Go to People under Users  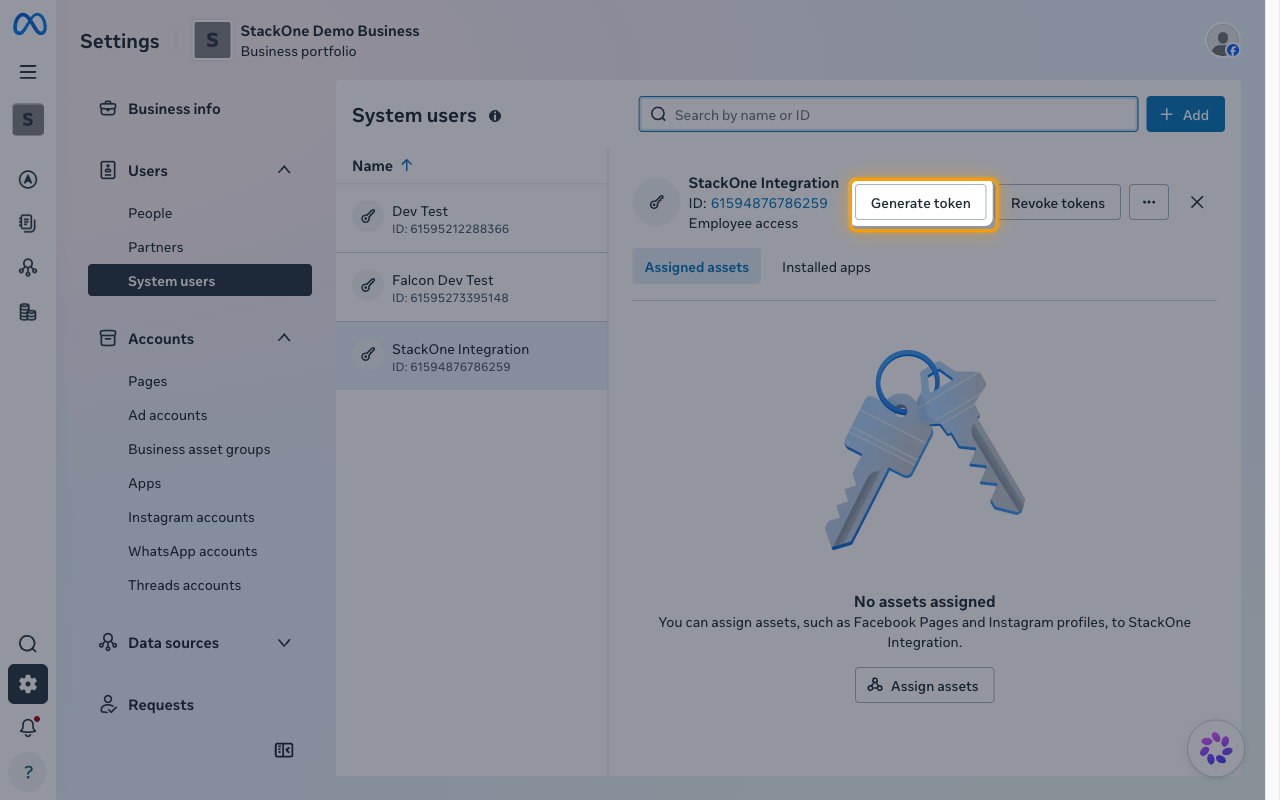(x=150, y=213)
